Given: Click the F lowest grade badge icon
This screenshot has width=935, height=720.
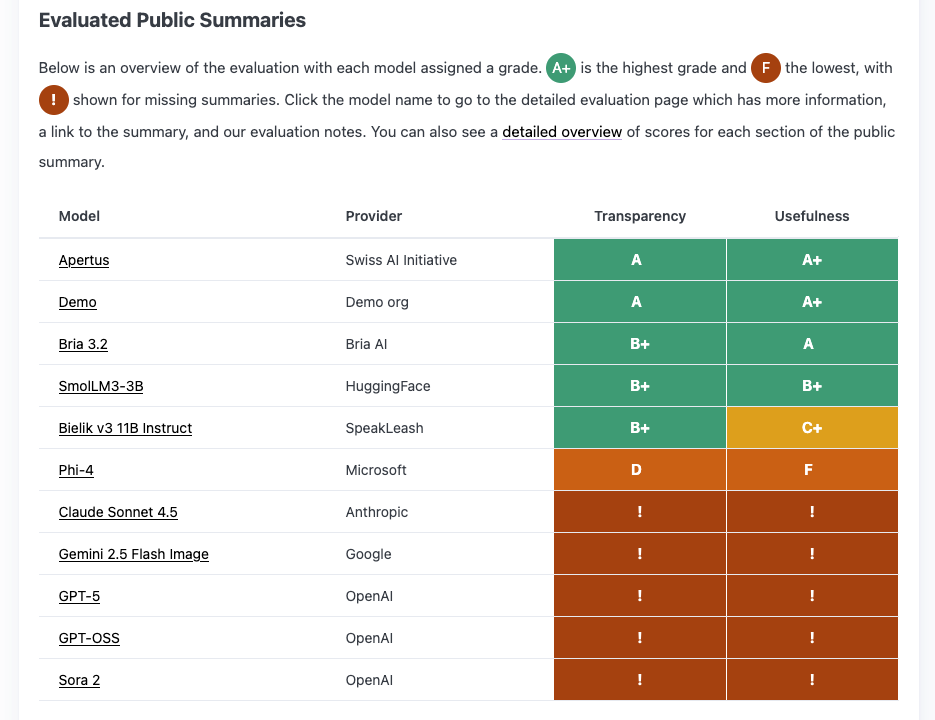Looking at the screenshot, I should [766, 68].
